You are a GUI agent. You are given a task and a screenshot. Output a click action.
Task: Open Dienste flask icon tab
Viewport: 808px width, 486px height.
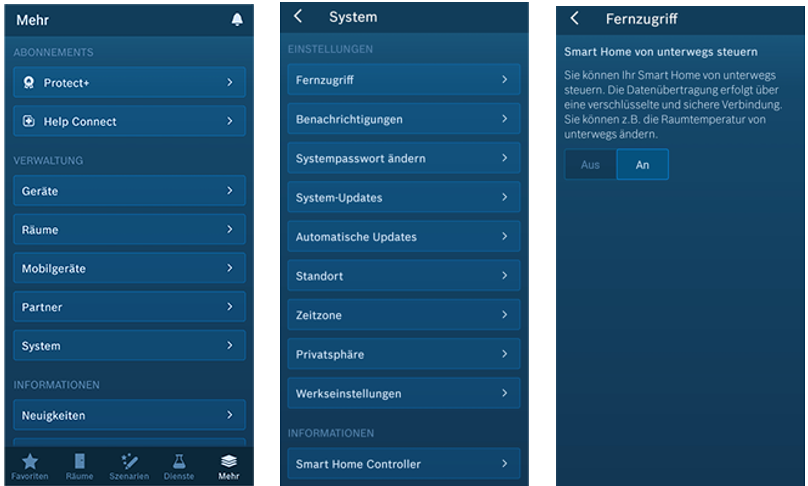(x=179, y=461)
